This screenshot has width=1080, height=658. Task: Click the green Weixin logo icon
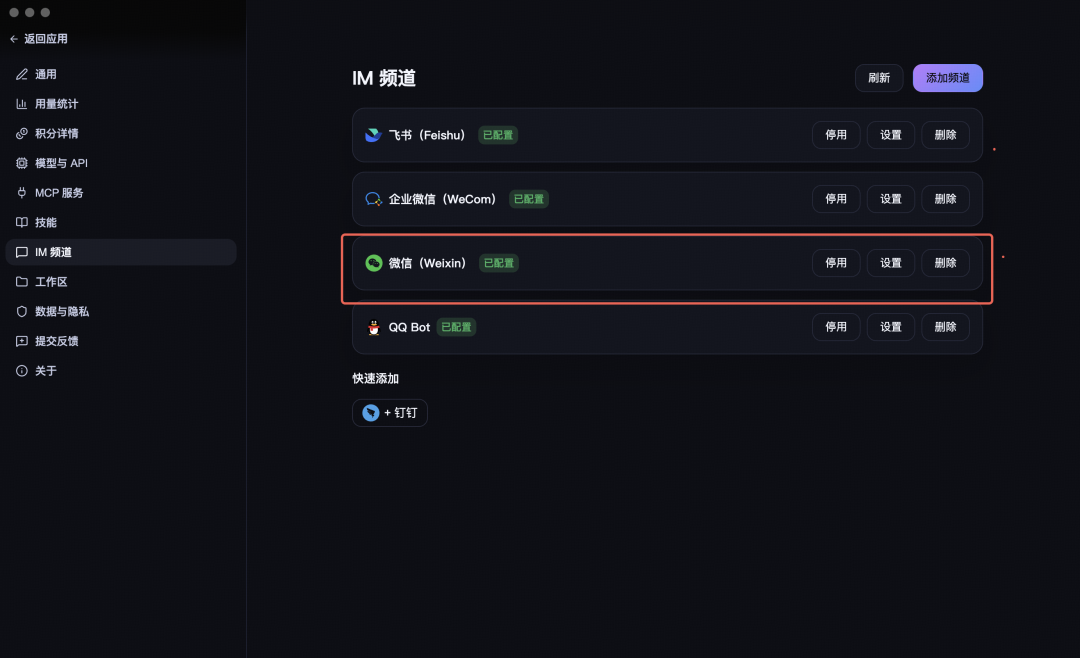coord(374,263)
